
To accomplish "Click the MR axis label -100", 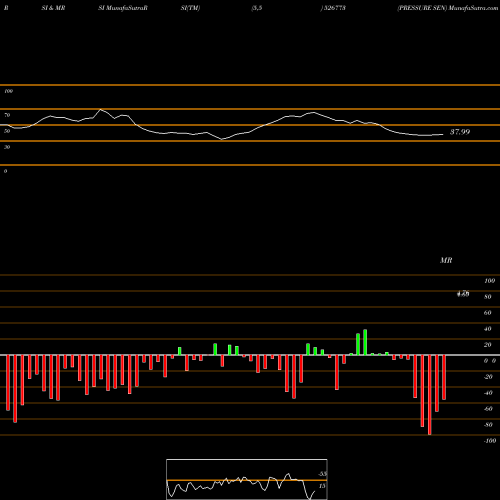I will coord(490,441).
